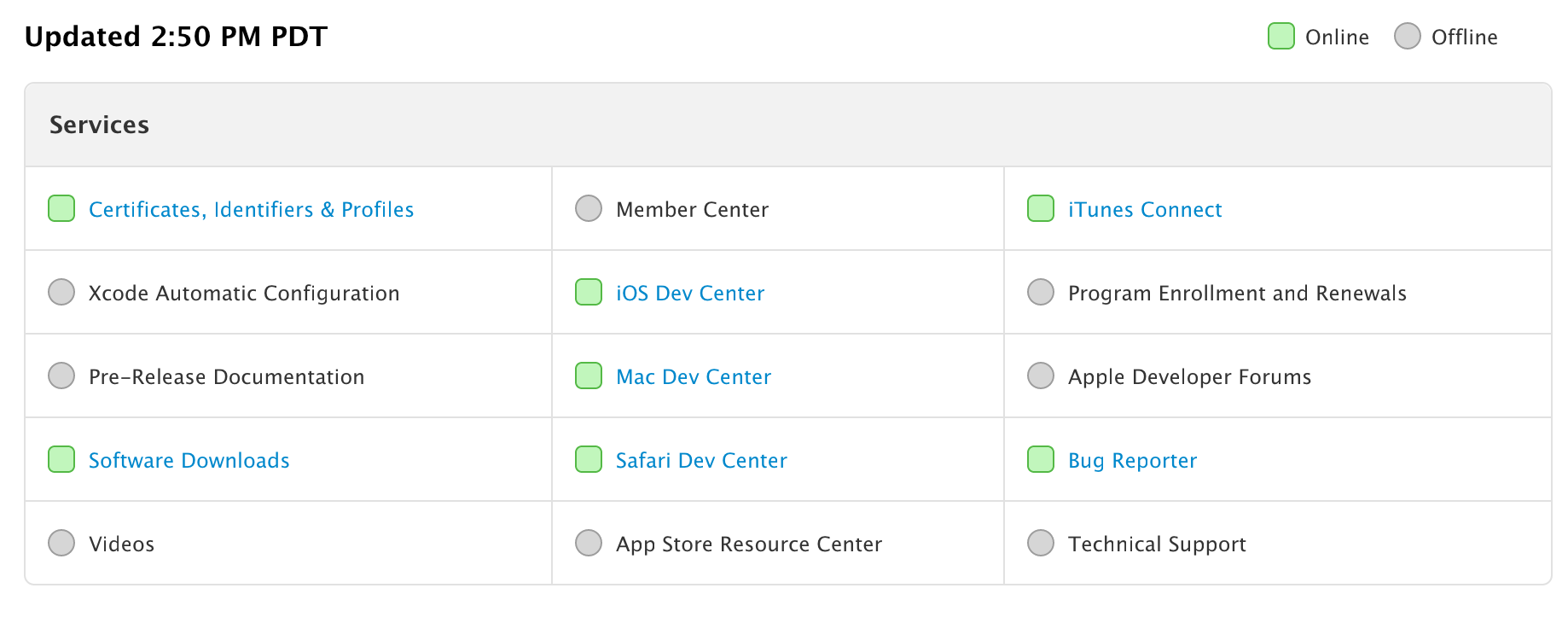Image resolution: width=1568 pixels, height=623 pixels.
Task: Click the green status icon beside iTunes Connect
Action: click(1040, 208)
